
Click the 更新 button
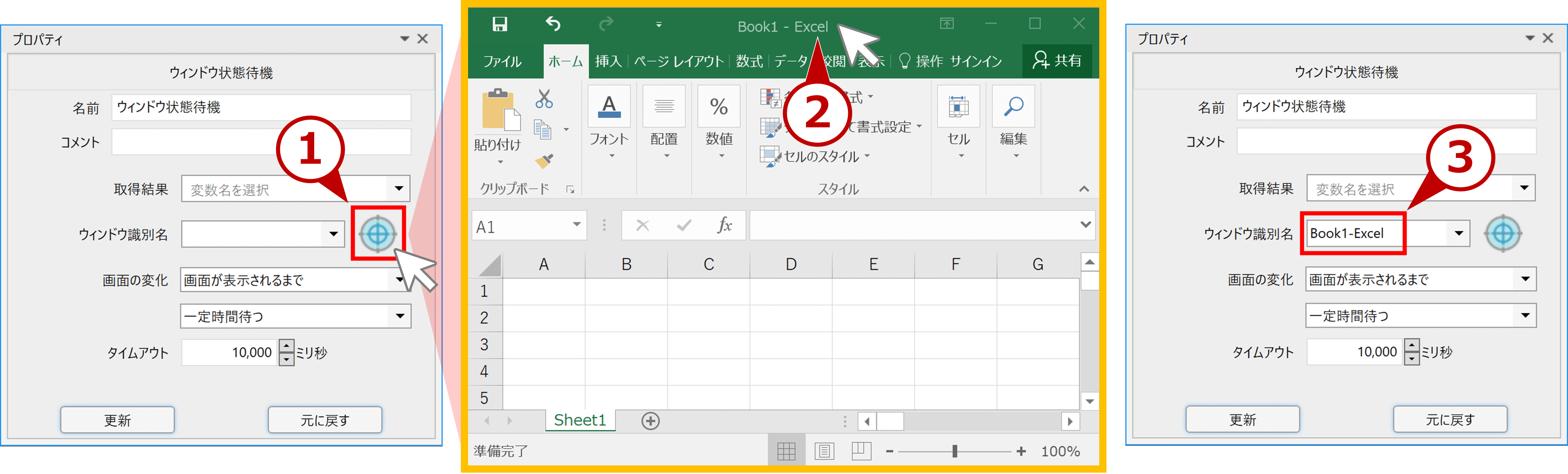[x=117, y=419]
